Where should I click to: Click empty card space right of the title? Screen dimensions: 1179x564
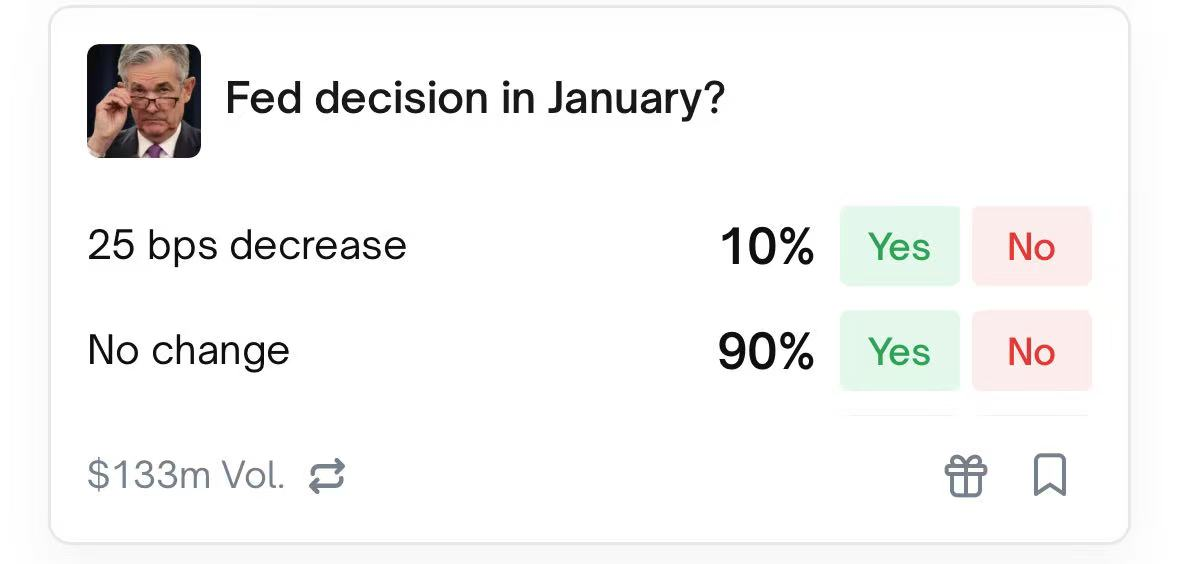920,100
